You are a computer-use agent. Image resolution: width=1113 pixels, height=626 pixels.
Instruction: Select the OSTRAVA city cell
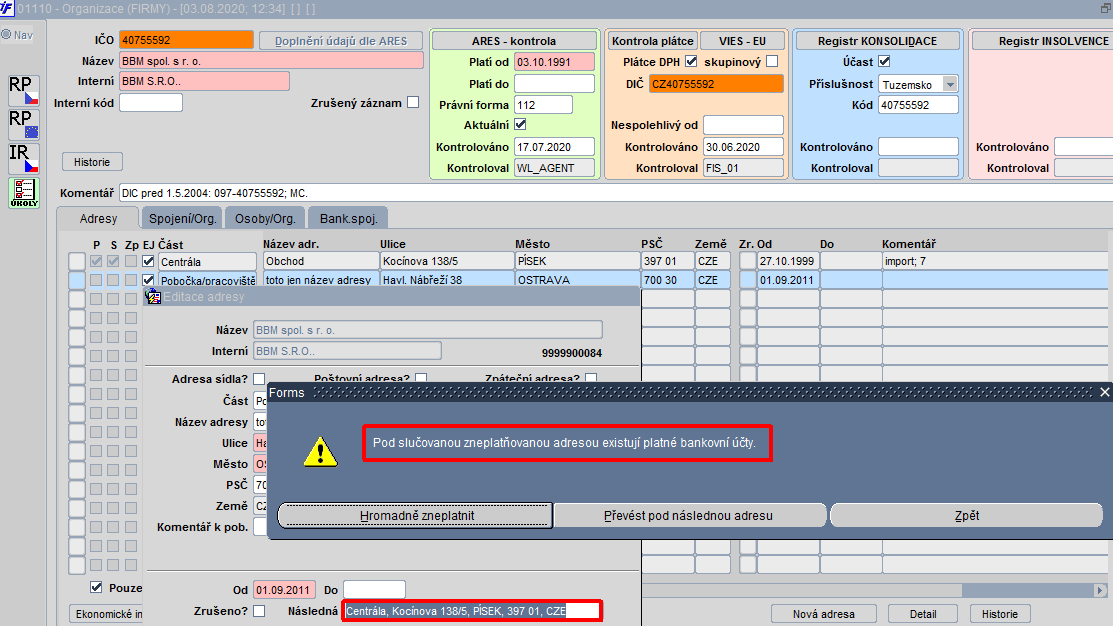click(577, 280)
